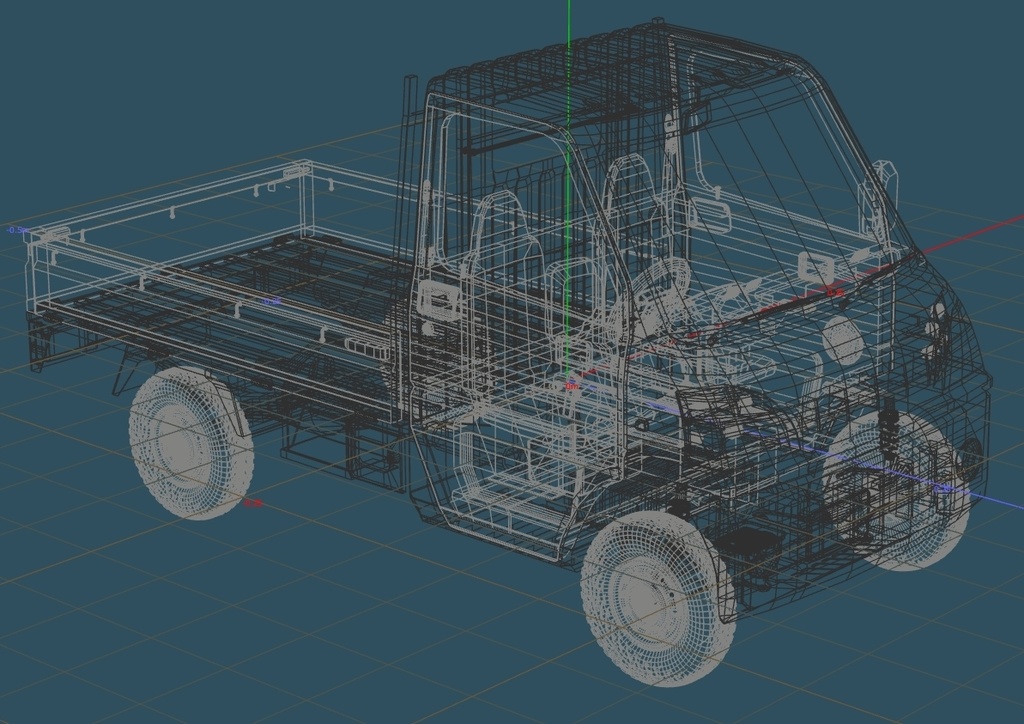The height and width of the screenshot is (724, 1024).
Task: Select the front coil spring suspension
Action: click(x=888, y=428)
